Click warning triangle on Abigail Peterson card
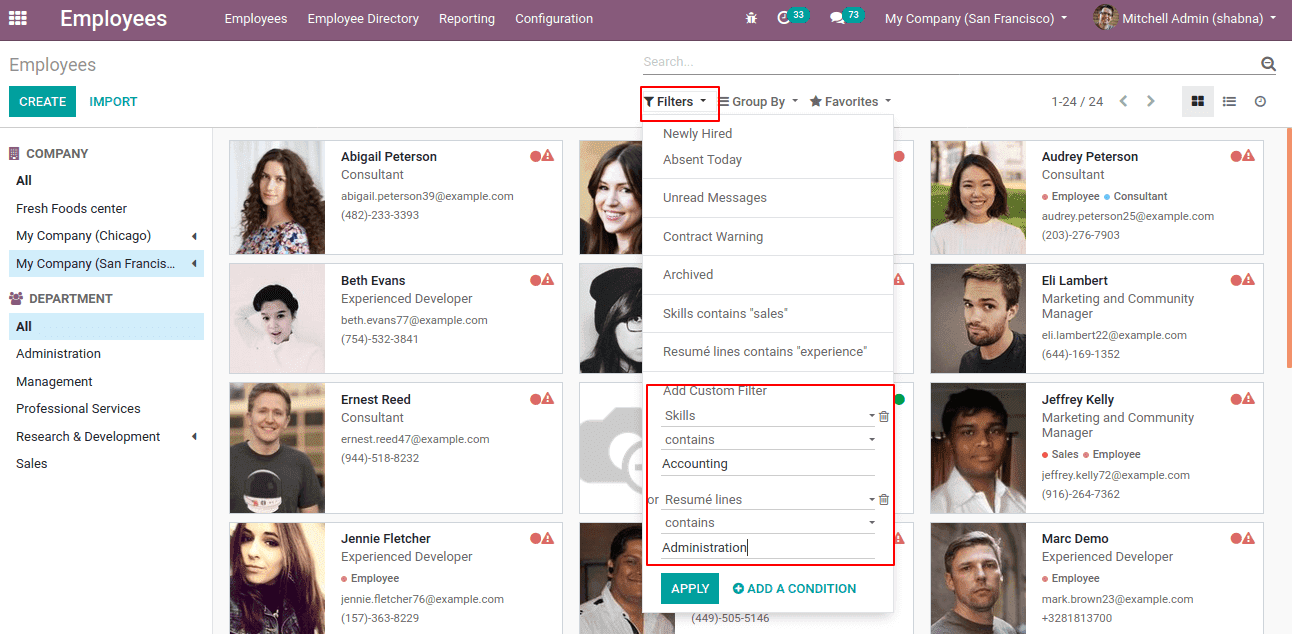This screenshot has width=1292, height=634. tap(548, 156)
